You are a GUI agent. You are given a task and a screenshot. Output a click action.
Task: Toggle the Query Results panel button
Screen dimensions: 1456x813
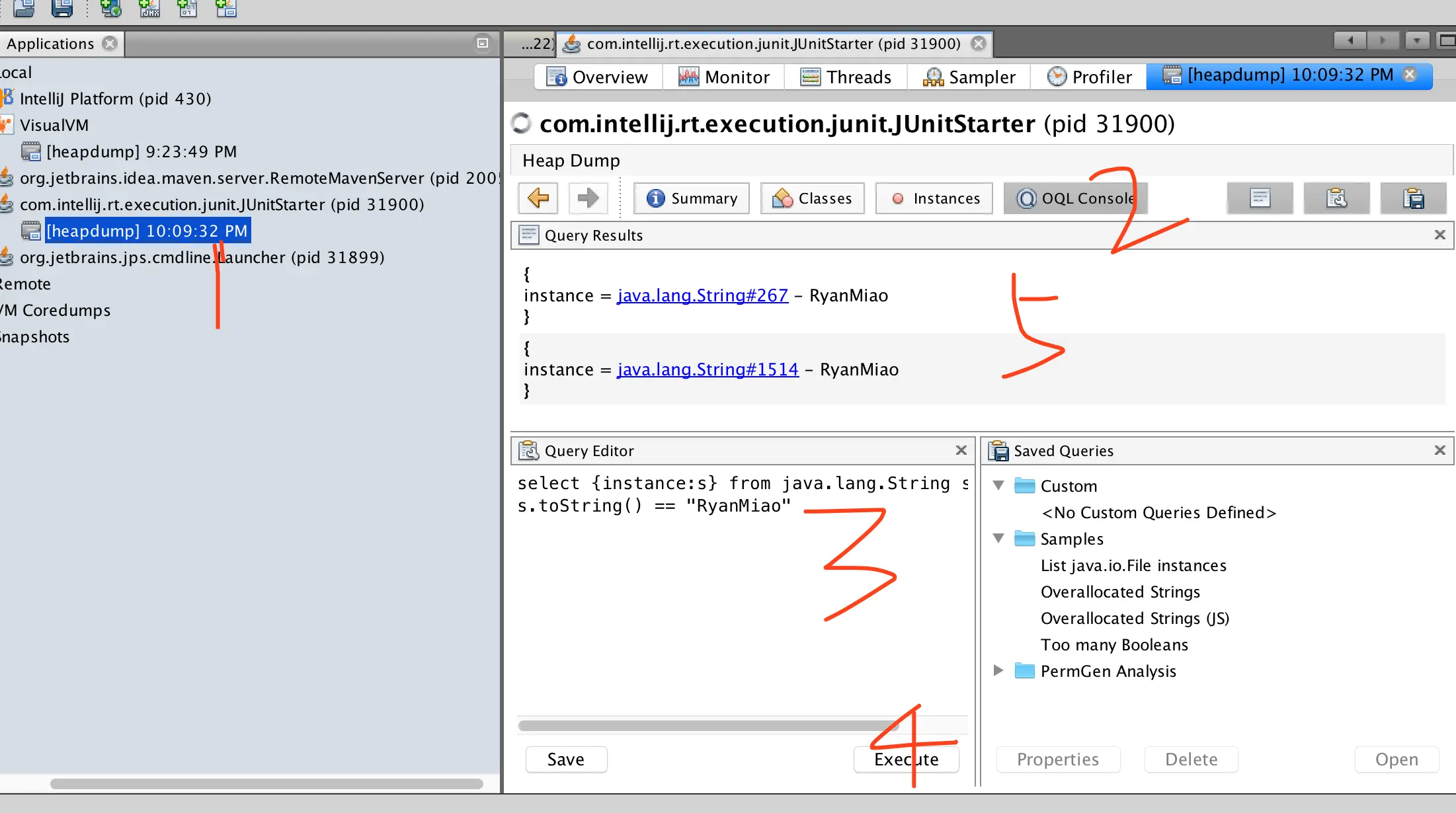1260,198
